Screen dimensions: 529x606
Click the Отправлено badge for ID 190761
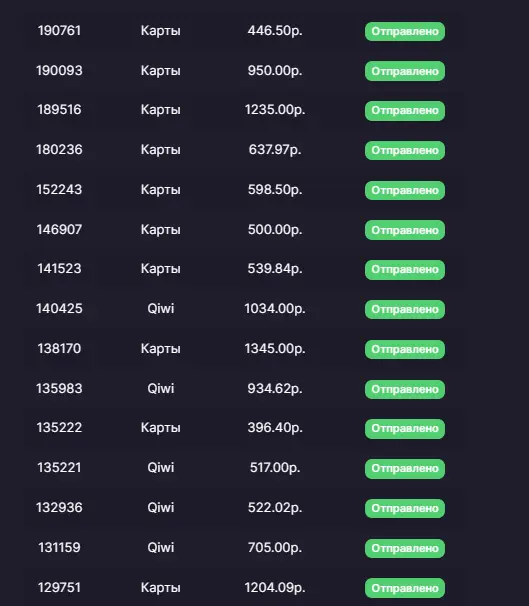[x=405, y=31]
